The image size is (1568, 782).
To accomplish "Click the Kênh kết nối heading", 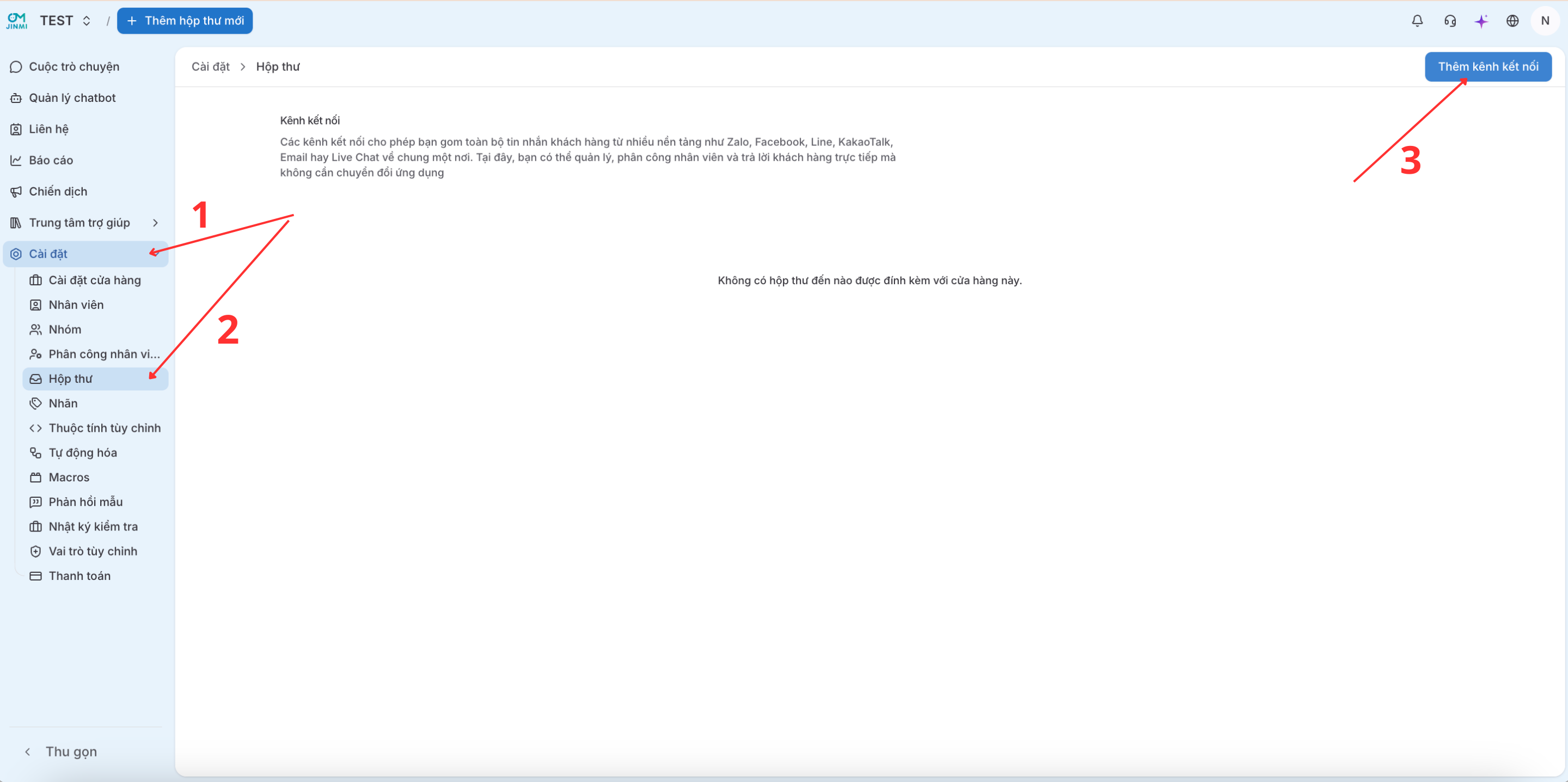I will click(310, 120).
